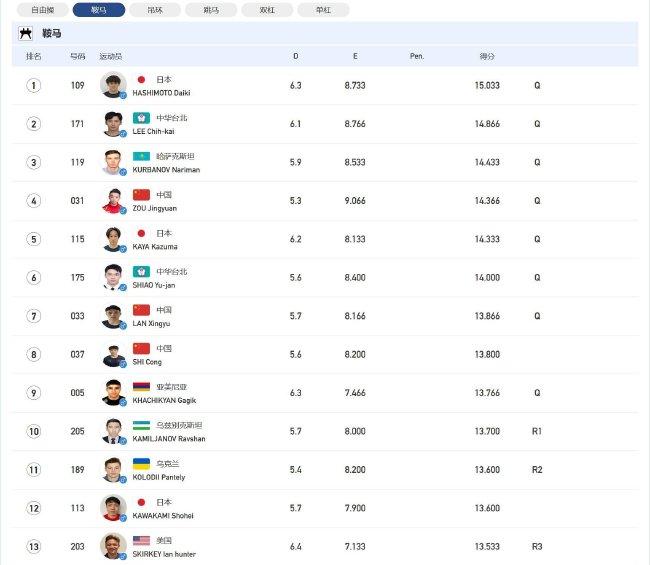The image size is (650, 565).
Task: Switch to the 自由操 tab
Action: (43, 10)
